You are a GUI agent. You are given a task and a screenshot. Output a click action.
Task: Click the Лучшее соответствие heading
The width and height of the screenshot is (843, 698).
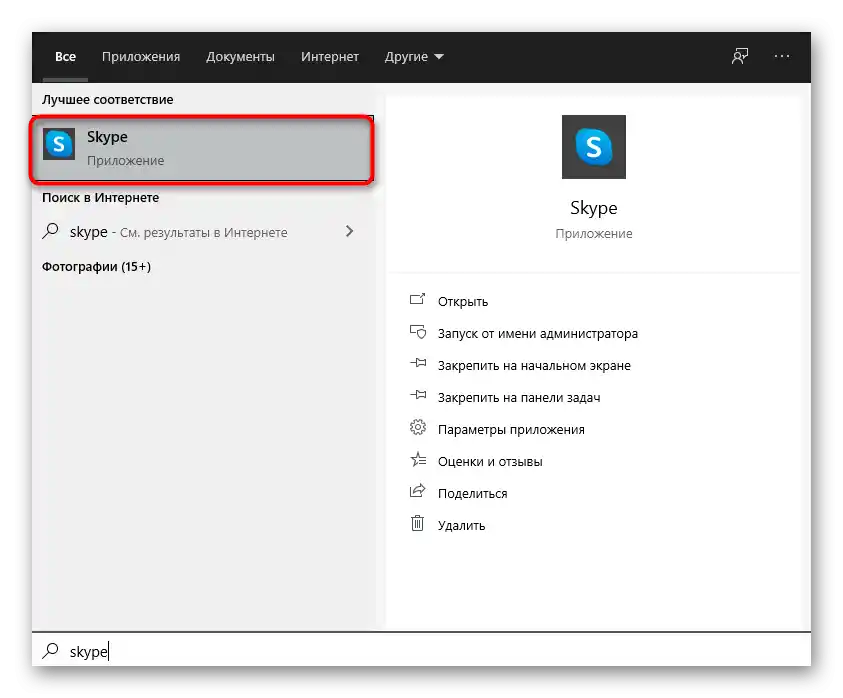[108, 99]
